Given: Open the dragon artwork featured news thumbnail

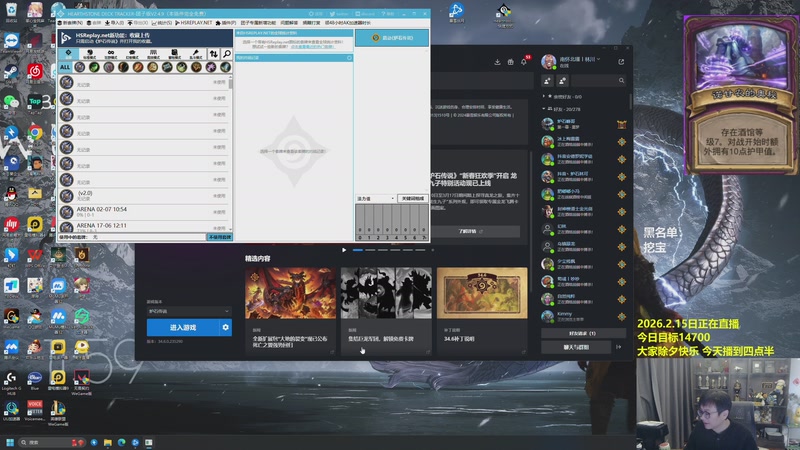Looking at the screenshot, I should 290,293.
